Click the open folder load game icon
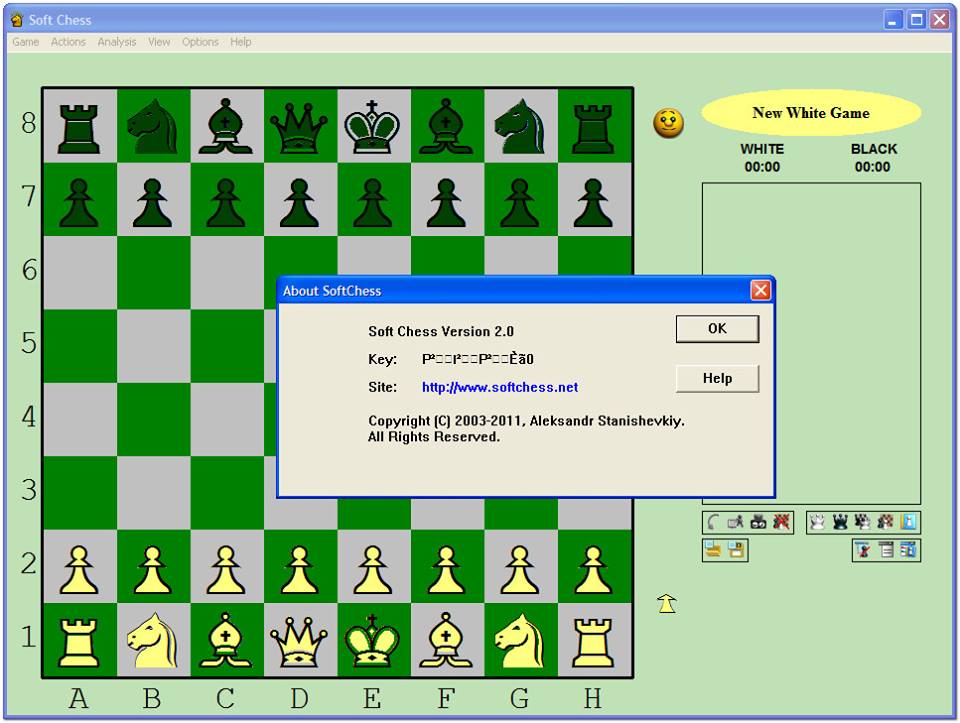 713,550
